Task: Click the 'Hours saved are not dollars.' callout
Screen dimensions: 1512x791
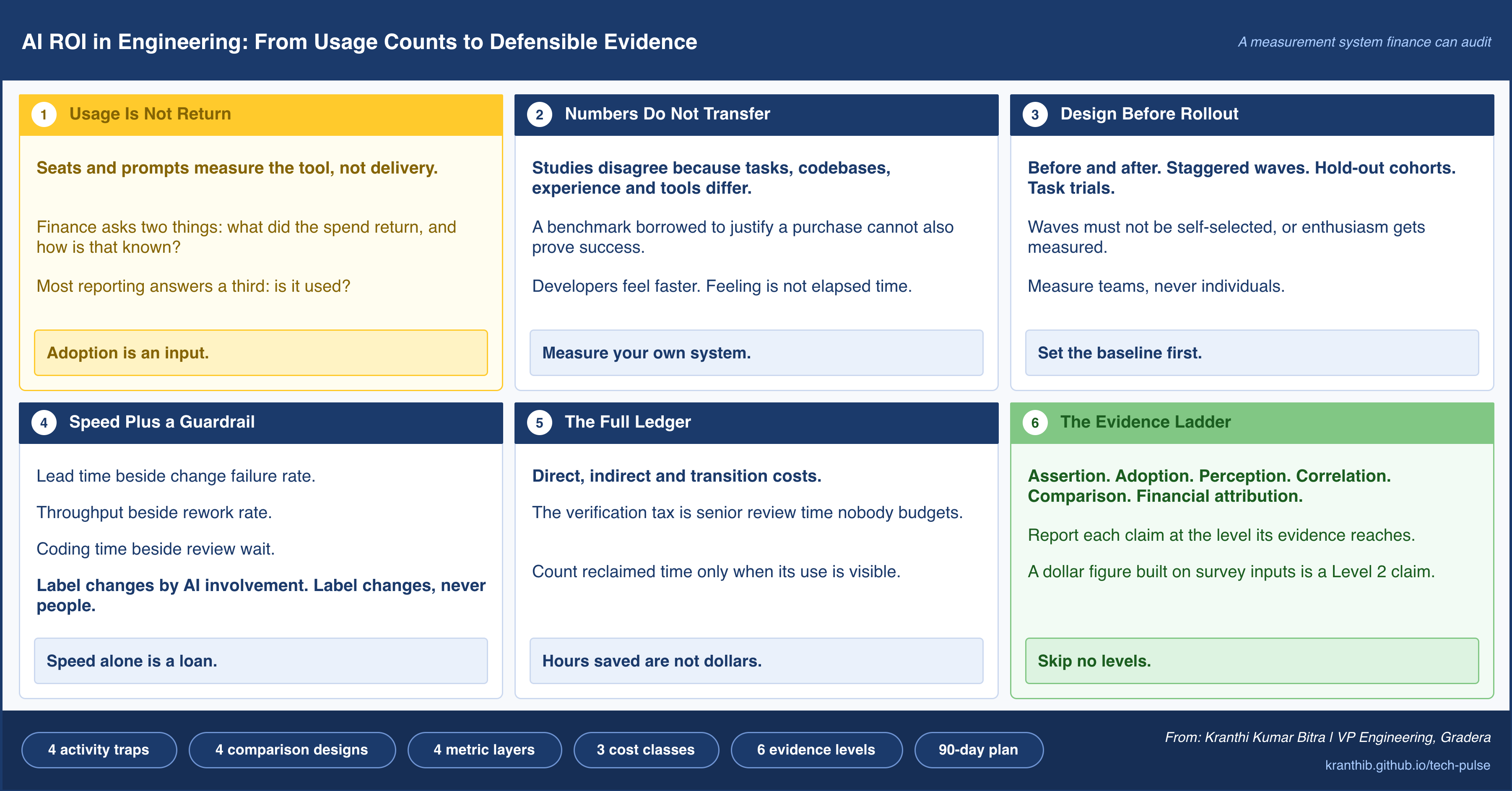Action: 756,661
